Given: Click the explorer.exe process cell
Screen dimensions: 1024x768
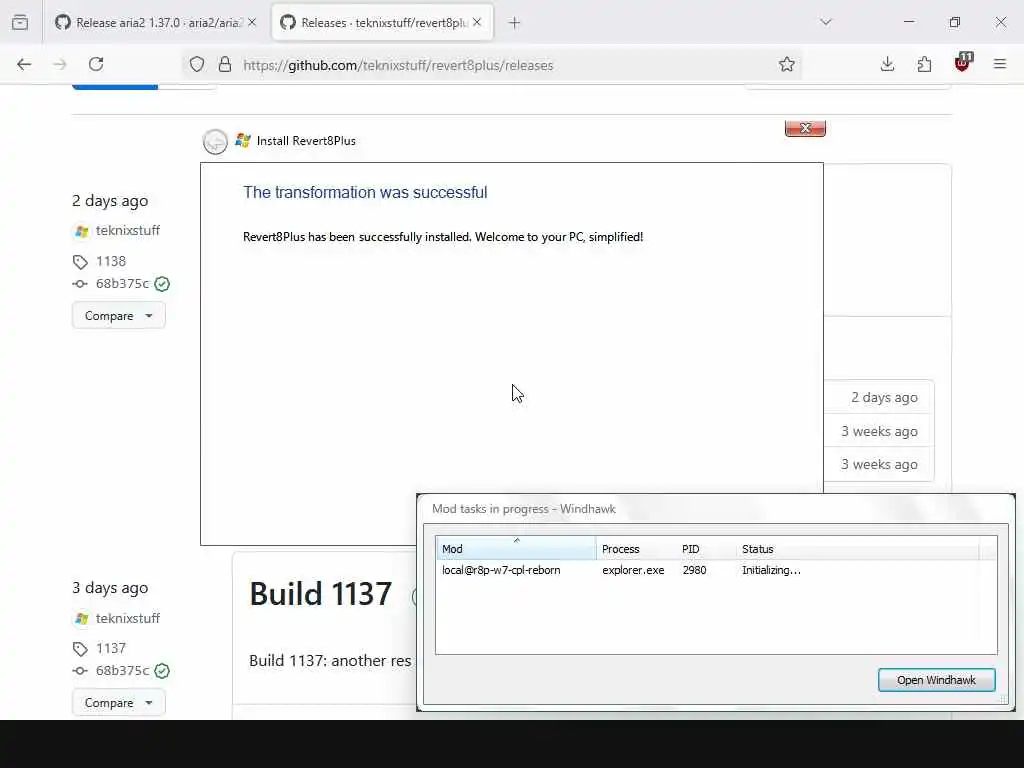Looking at the screenshot, I should [x=633, y=570].
